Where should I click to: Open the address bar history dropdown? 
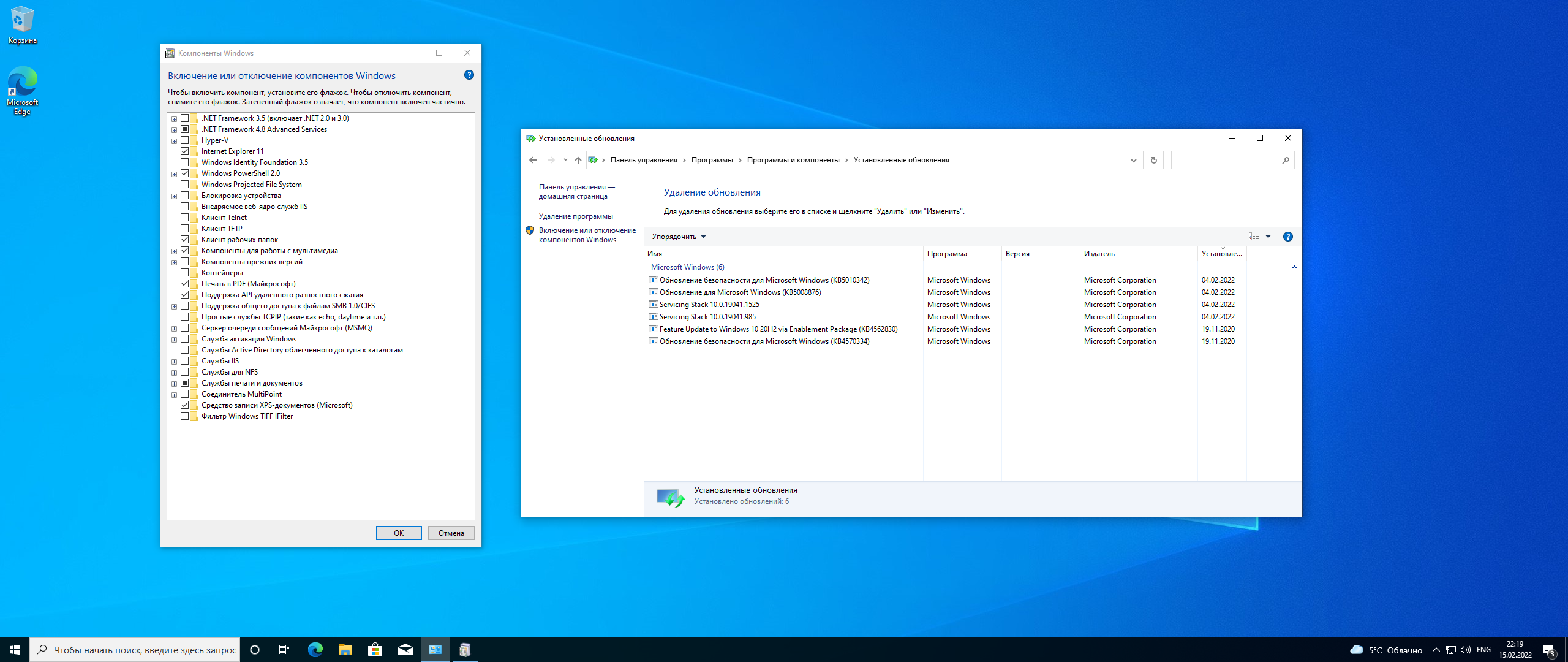[1133, 160]
